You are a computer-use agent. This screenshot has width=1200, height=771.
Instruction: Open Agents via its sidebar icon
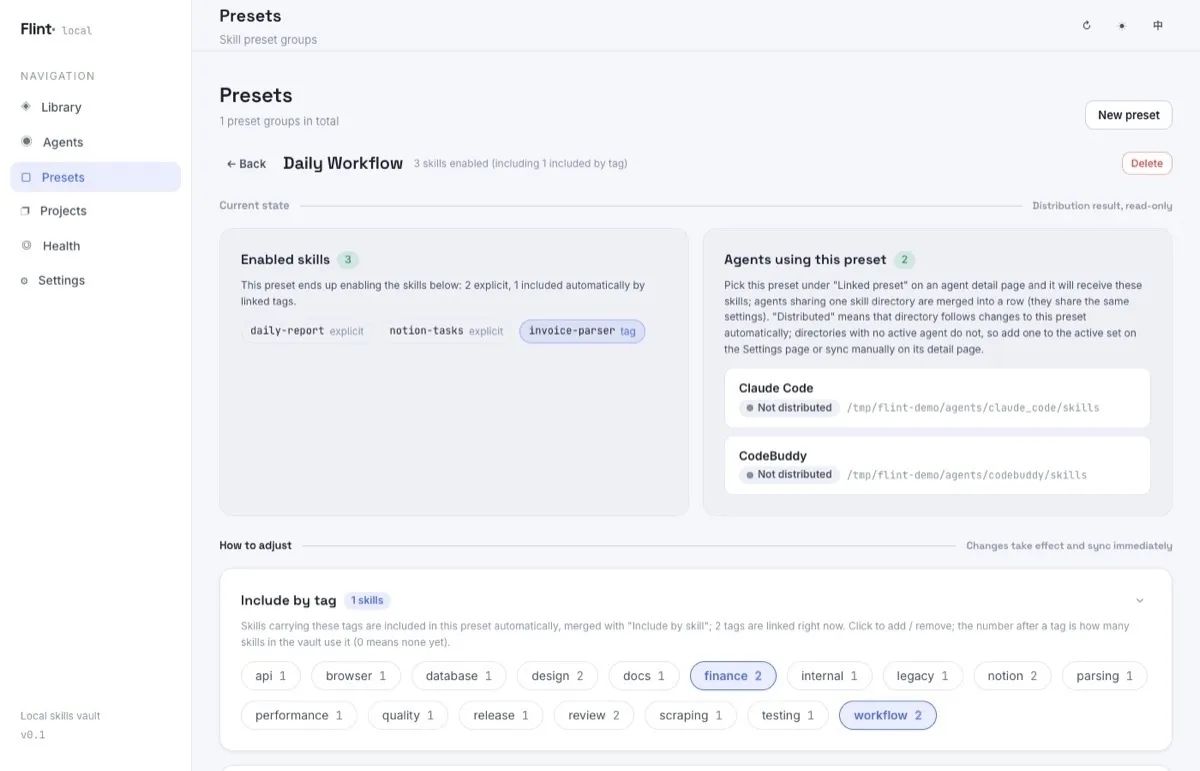coord(26,141)
